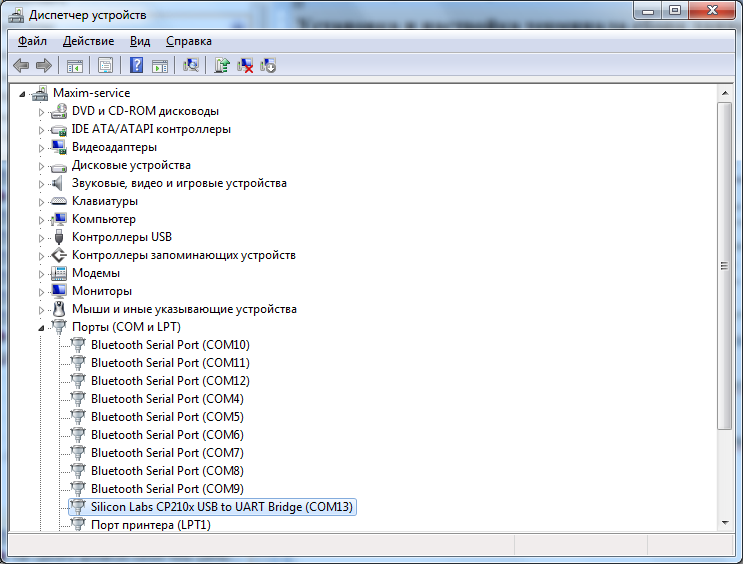The image size is (743, 564).
Task: Scan for hardware changes toolbar icon
Action: [x=191, y=66]
